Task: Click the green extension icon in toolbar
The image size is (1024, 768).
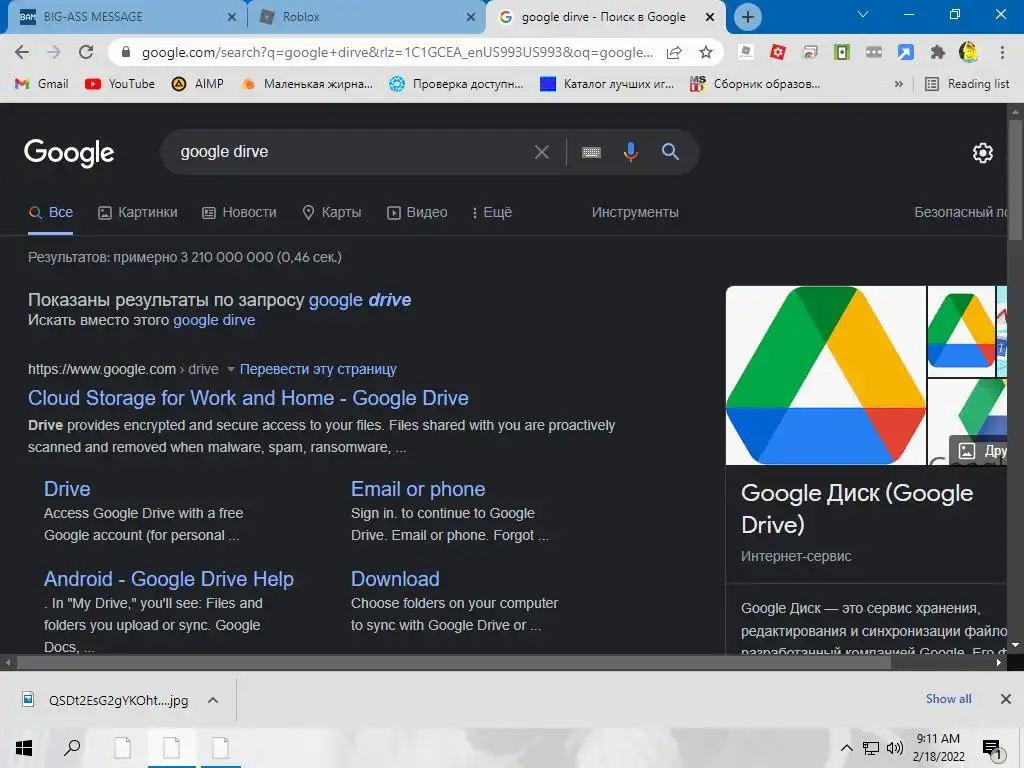Action: pyautogui.click(x=842, y=52)
